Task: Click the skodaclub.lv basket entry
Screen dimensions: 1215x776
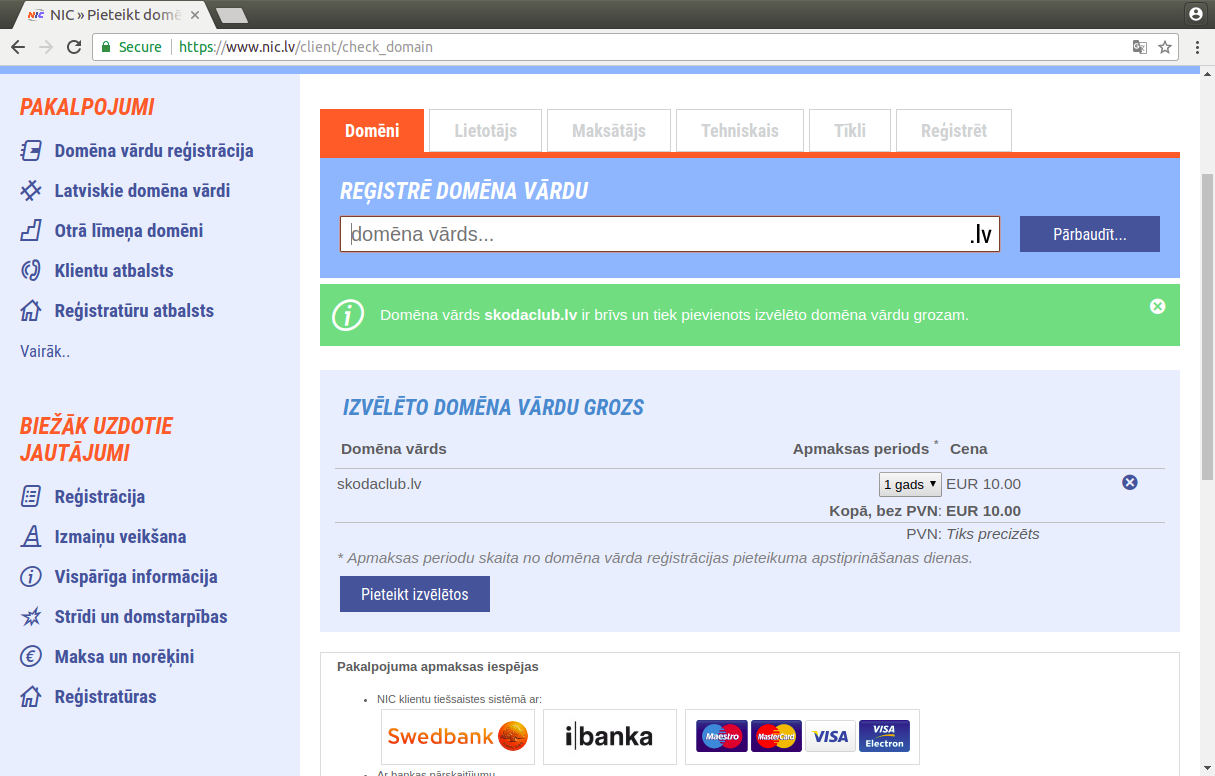Action: pos(379,484)
